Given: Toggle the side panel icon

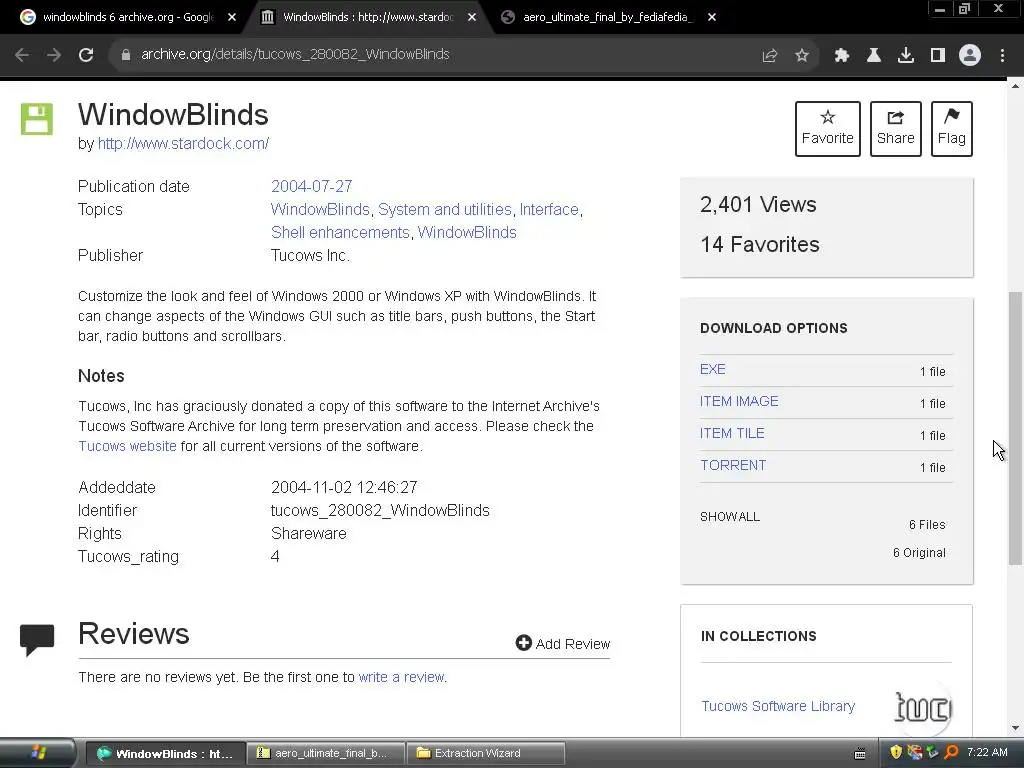Looking at the screenshot, I should tap(938, 56).
